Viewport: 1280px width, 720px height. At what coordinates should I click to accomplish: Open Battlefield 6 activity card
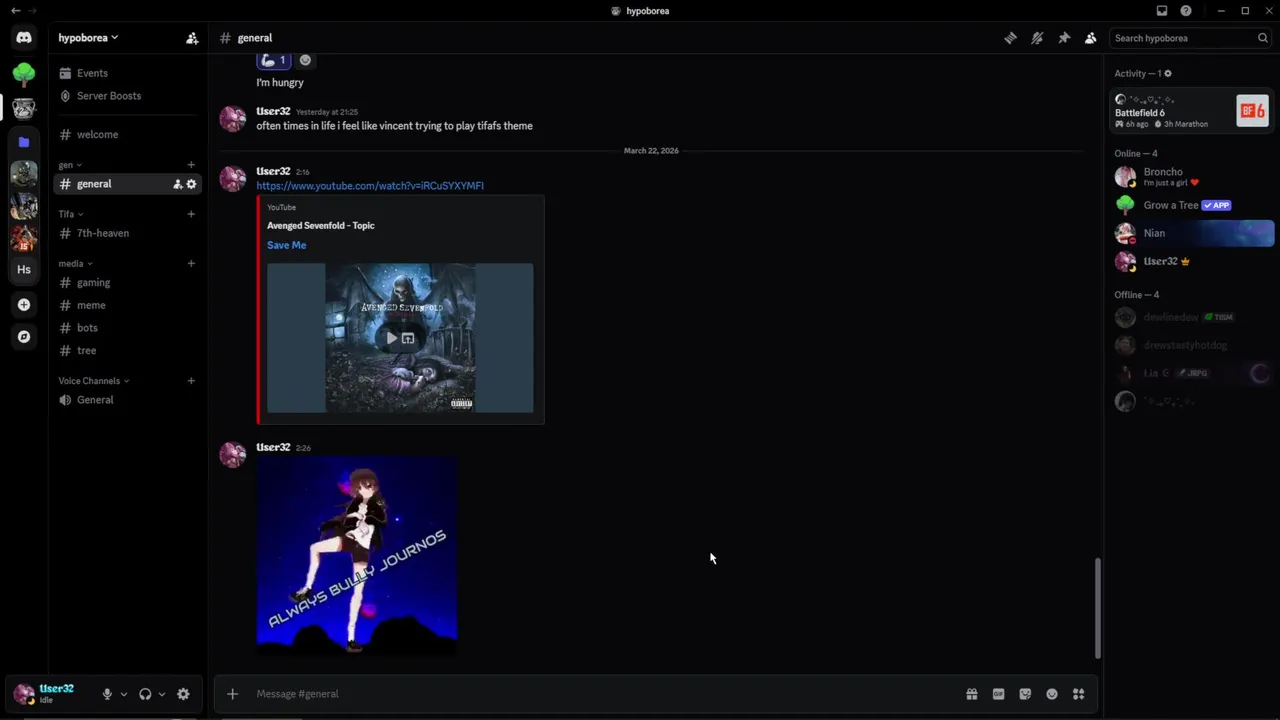pos(1192,111)
